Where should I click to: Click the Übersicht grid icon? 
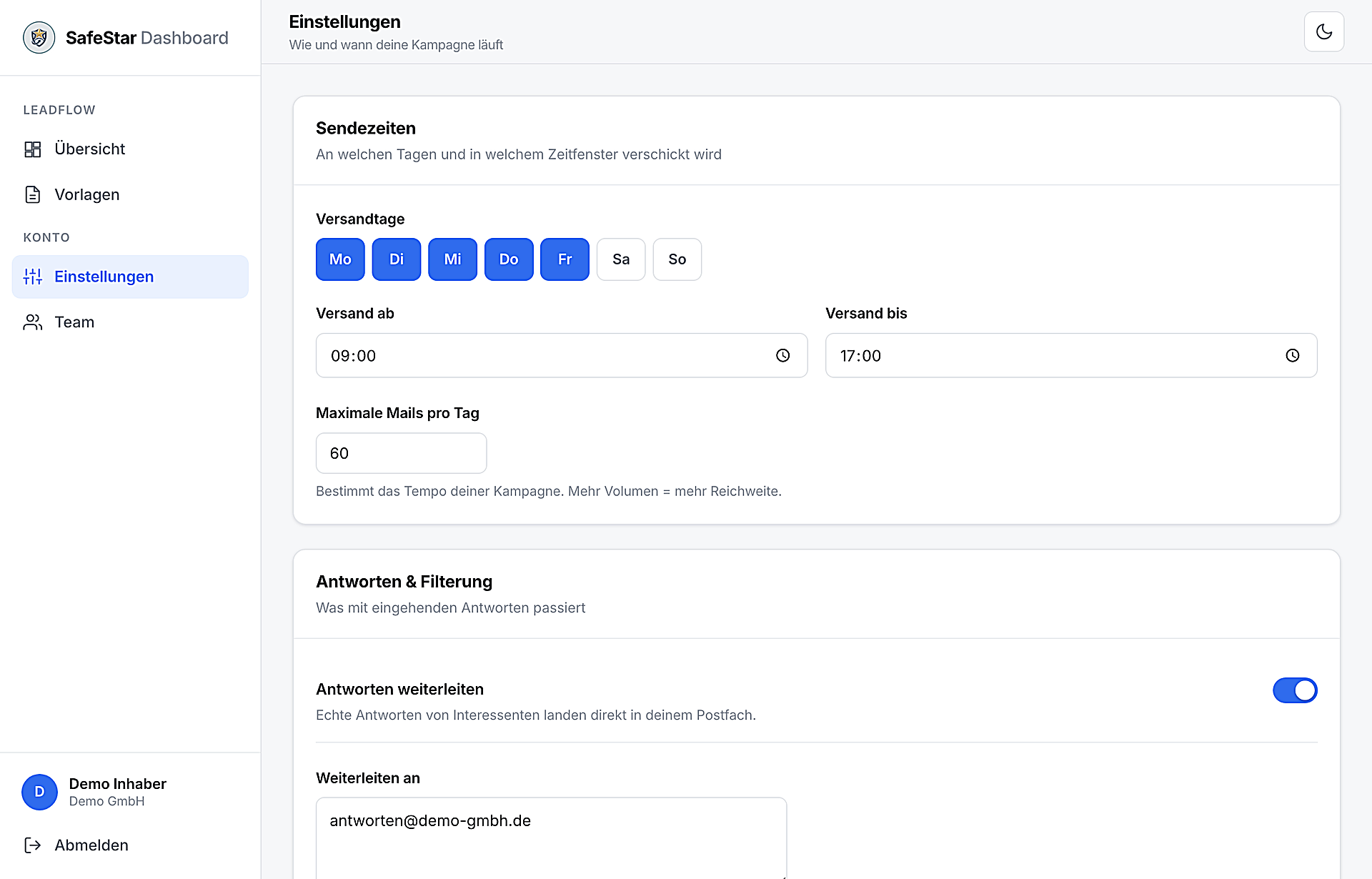(33, 149)
